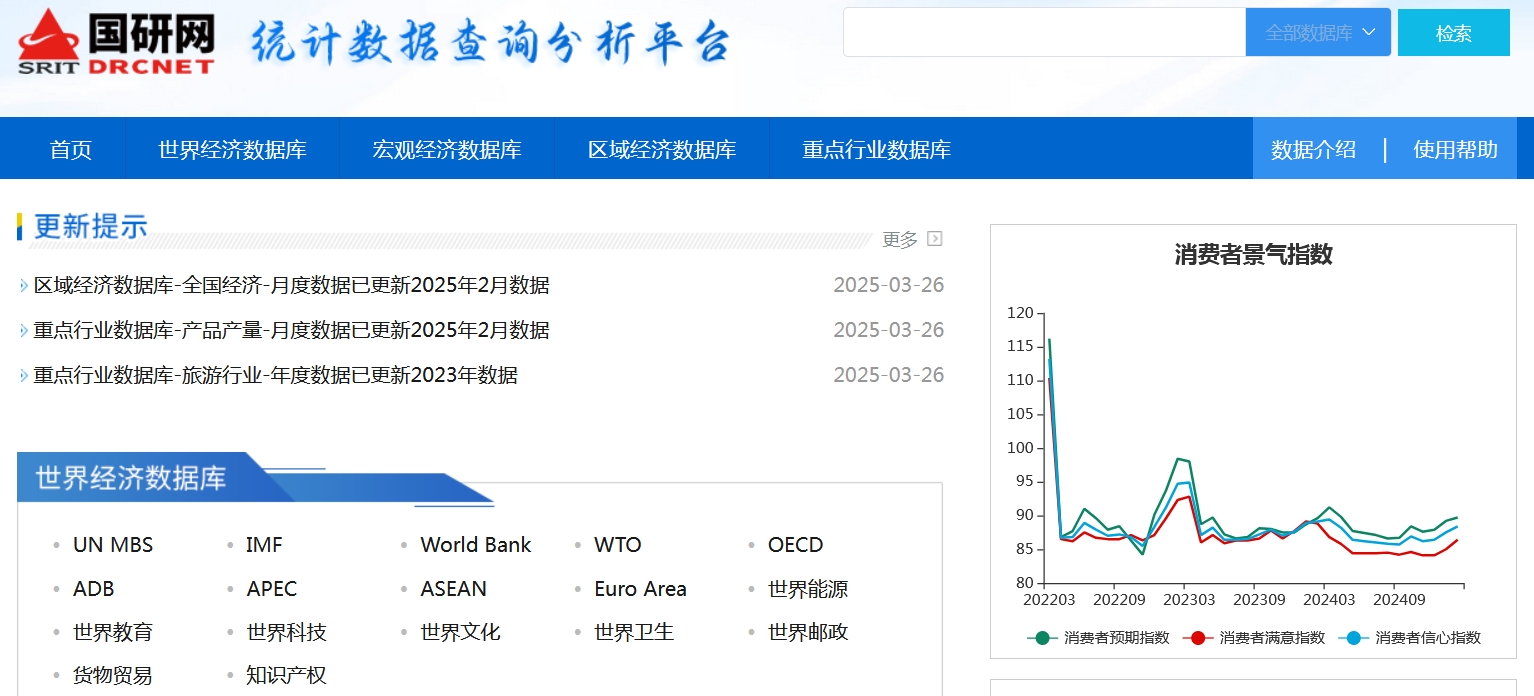Select the IMF database link
The width and height of the screenshot is (1534, 696).
(x=264, y=545)
